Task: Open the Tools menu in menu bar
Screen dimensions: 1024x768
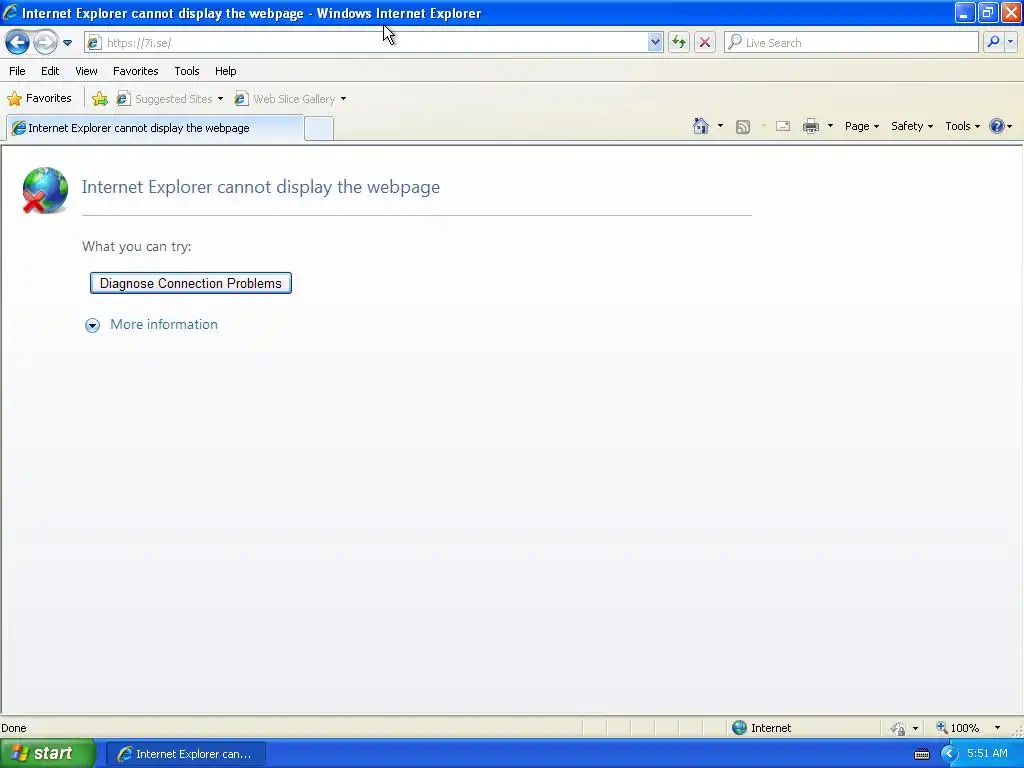Action: tap(187, 71)
